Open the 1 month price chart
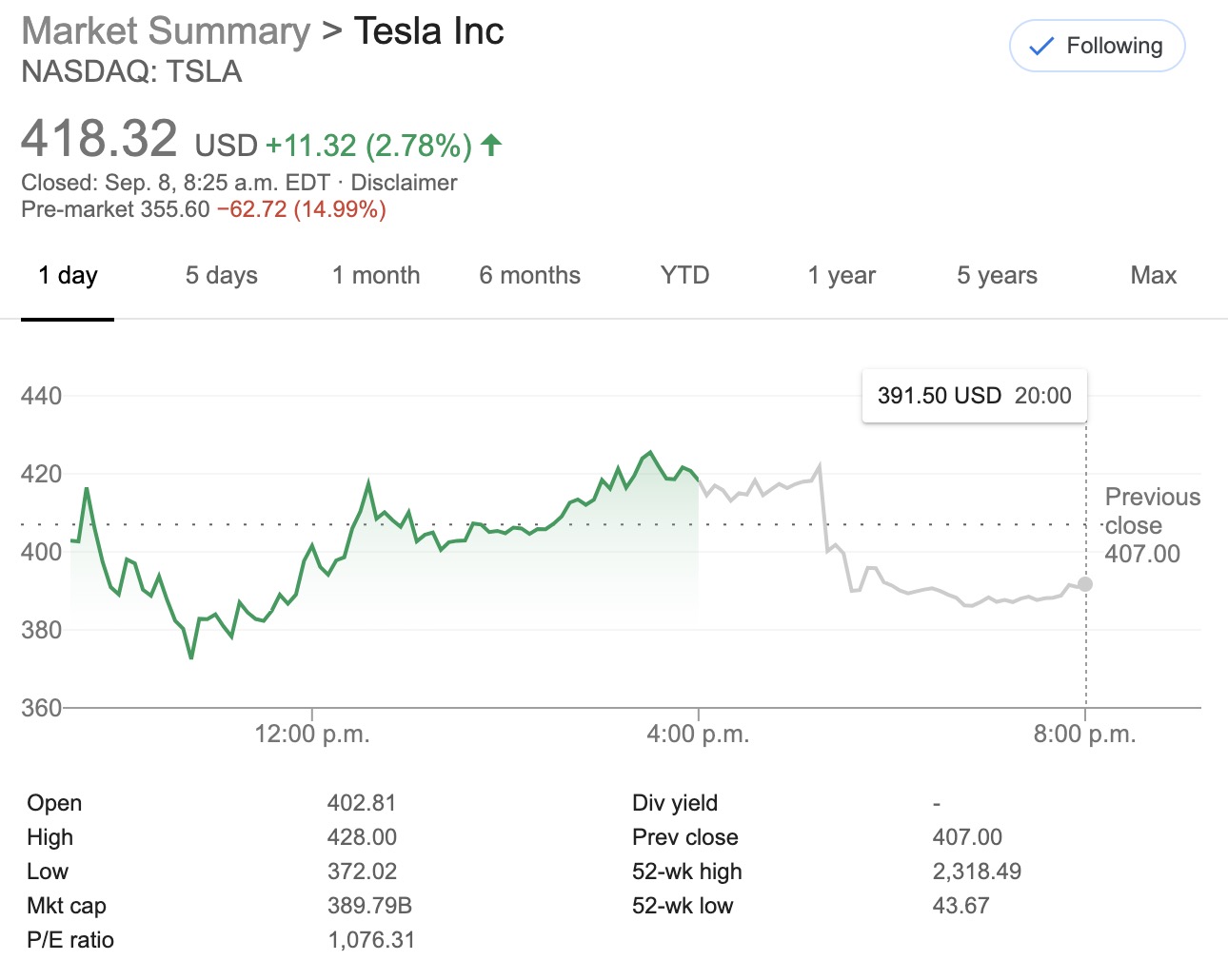This screenshot has width=1228, height=980. pos(376,275)
